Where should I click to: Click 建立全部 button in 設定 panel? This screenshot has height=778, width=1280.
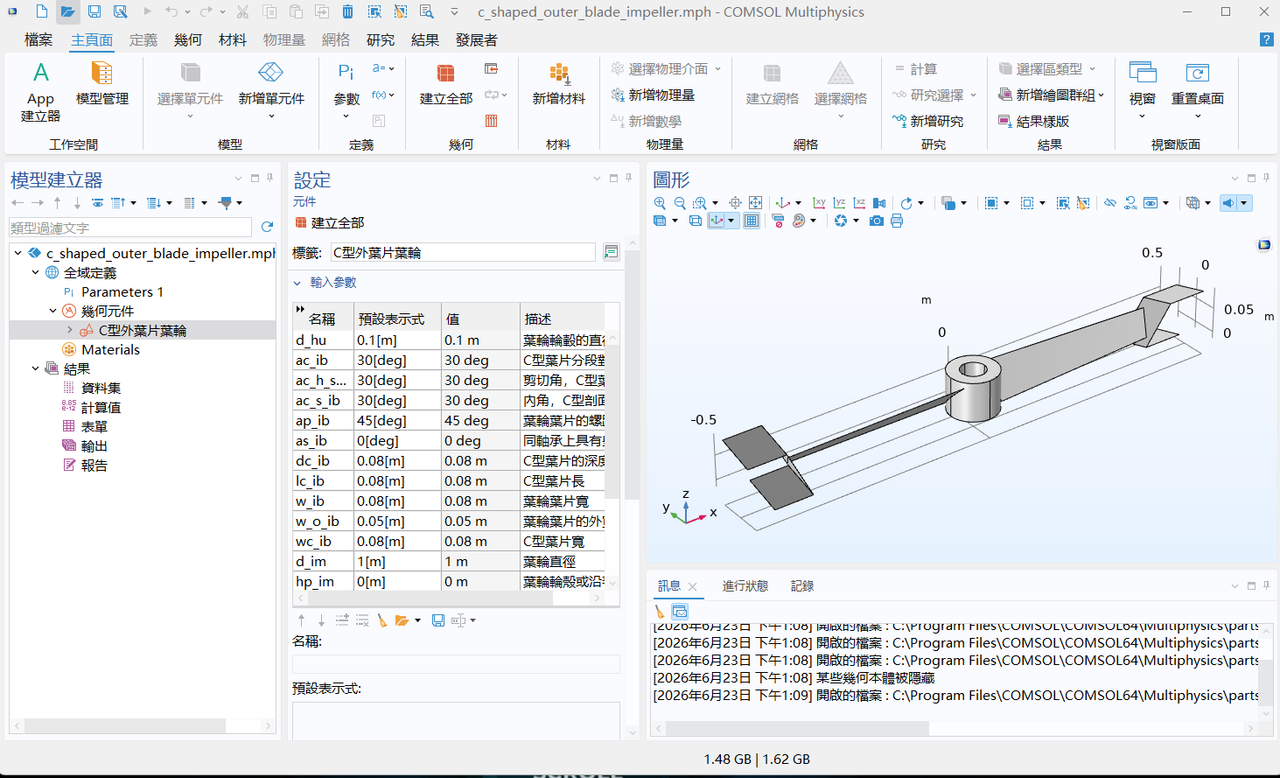pyautogui.click(x=330, y=223)
